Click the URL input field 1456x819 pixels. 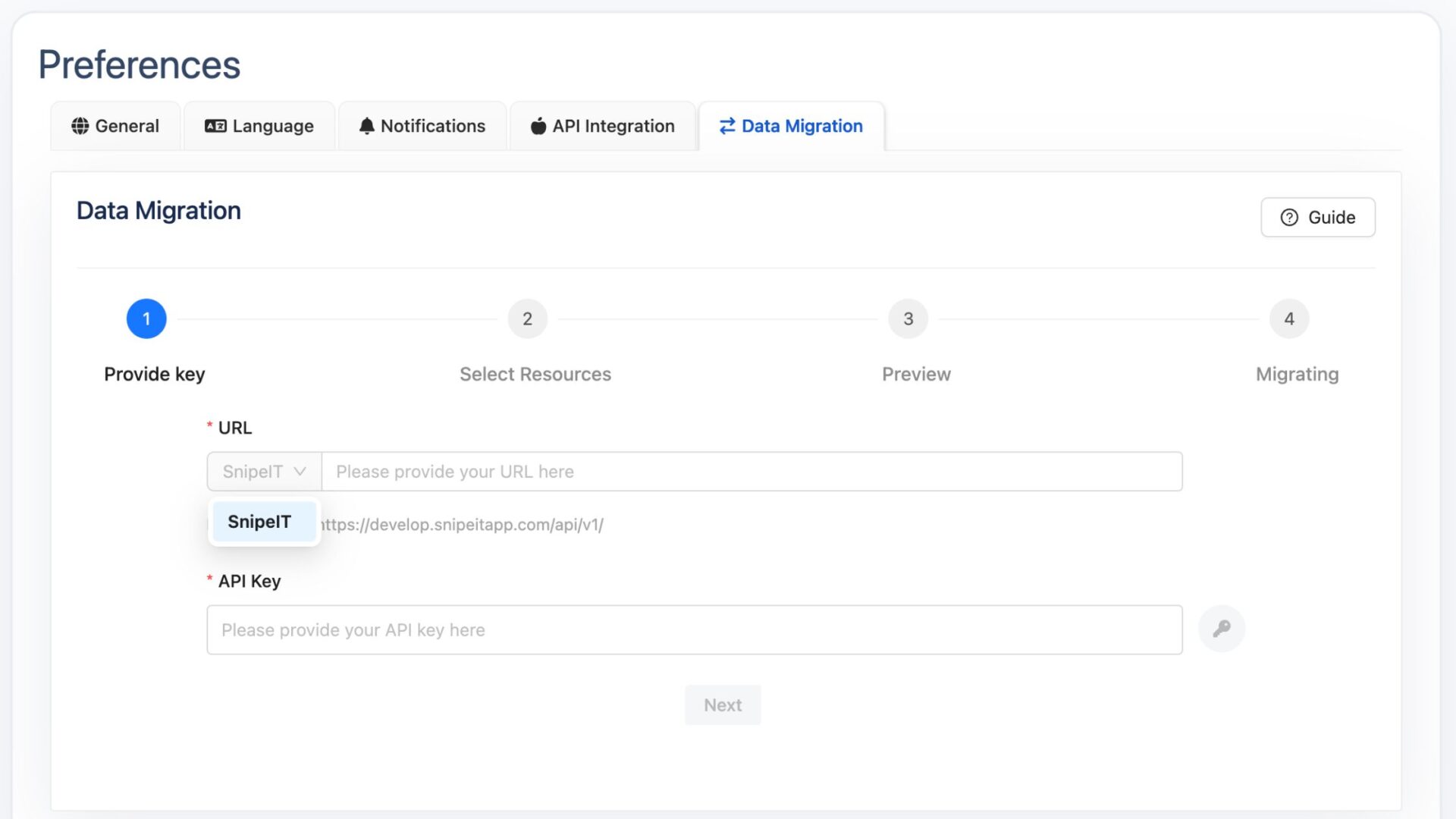pos(752,471)
